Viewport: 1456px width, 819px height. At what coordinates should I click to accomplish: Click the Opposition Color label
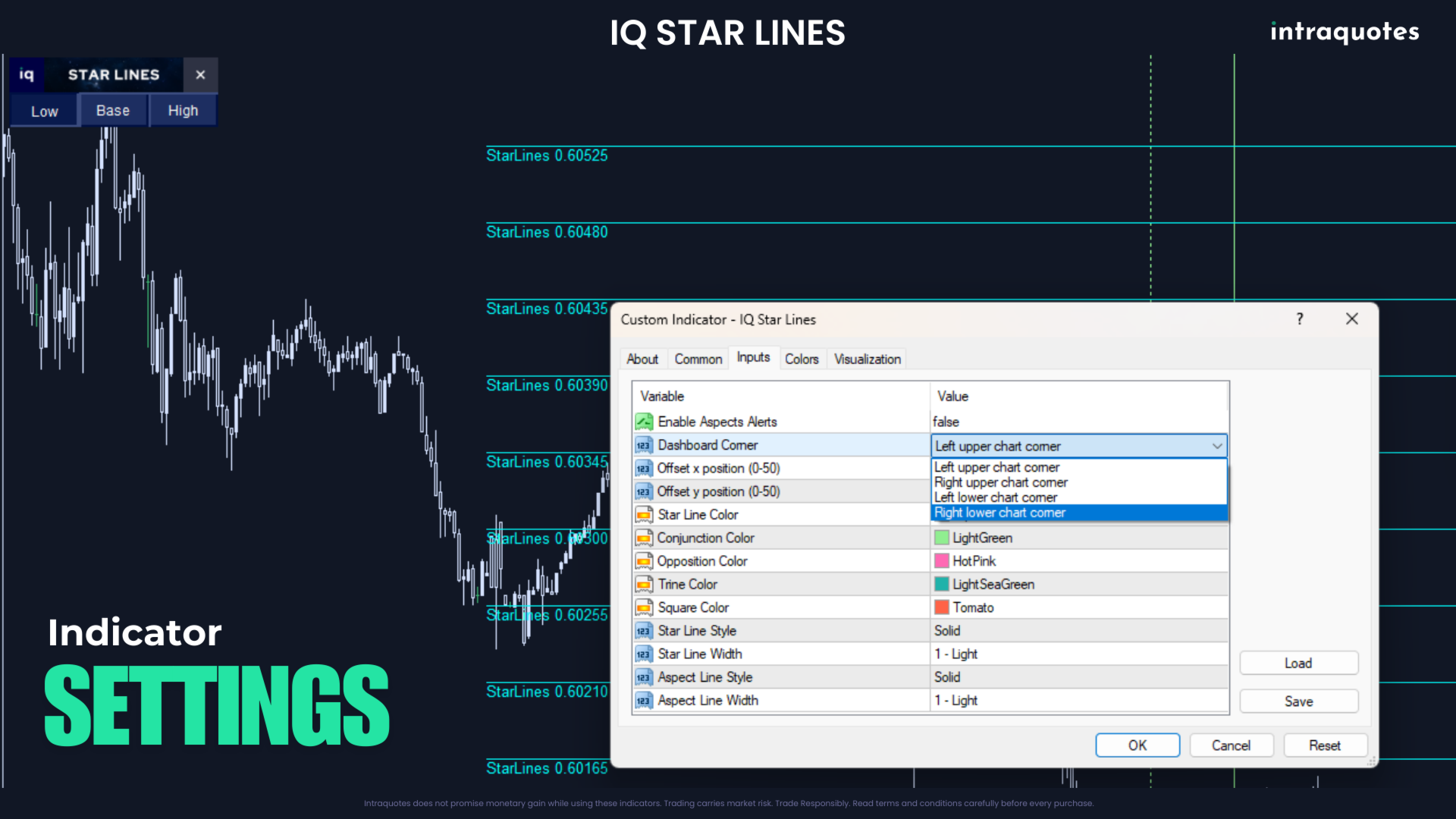pyautogui.click(x=702, y=561)
